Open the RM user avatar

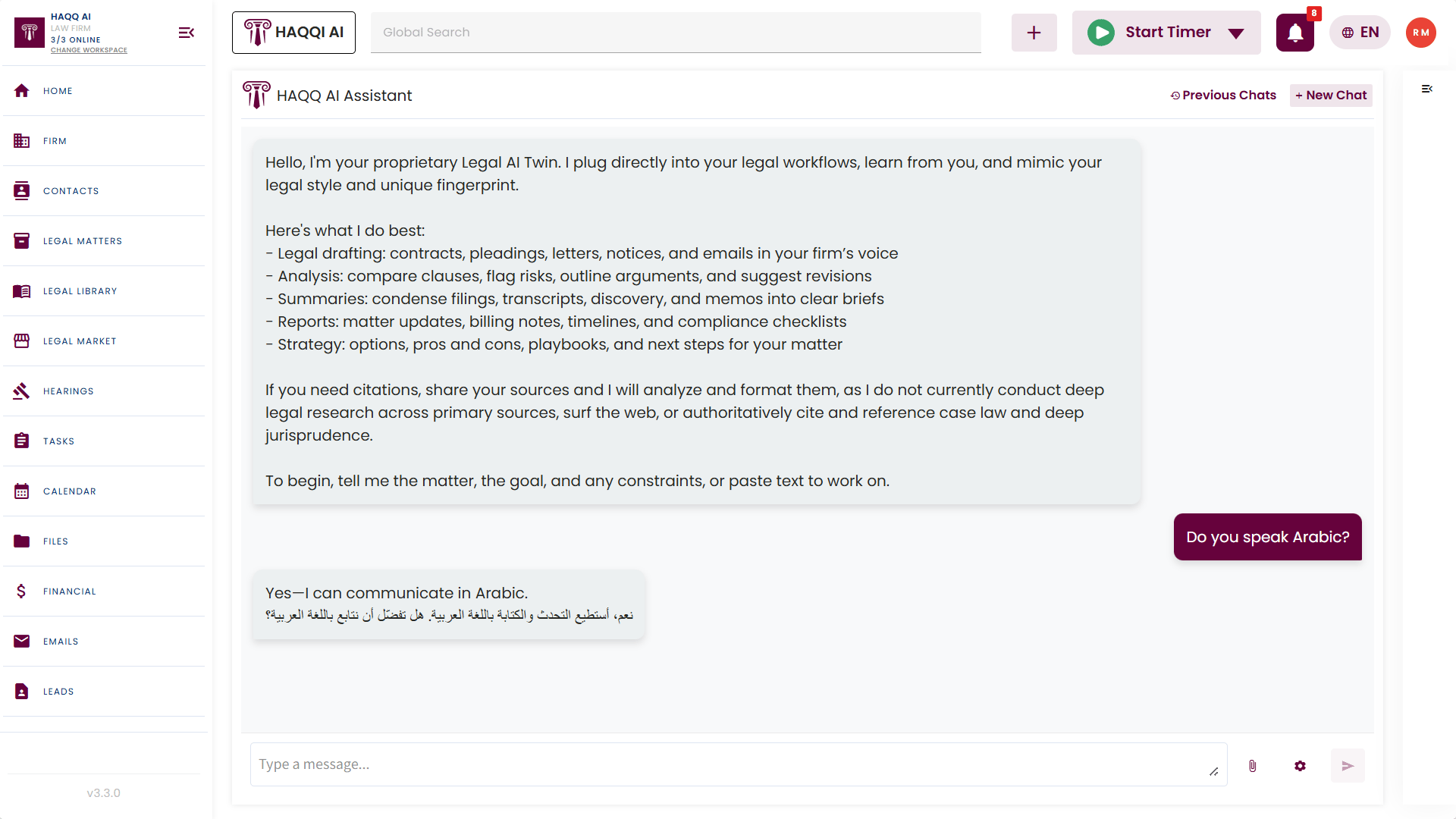click(x=1420, y=33)
